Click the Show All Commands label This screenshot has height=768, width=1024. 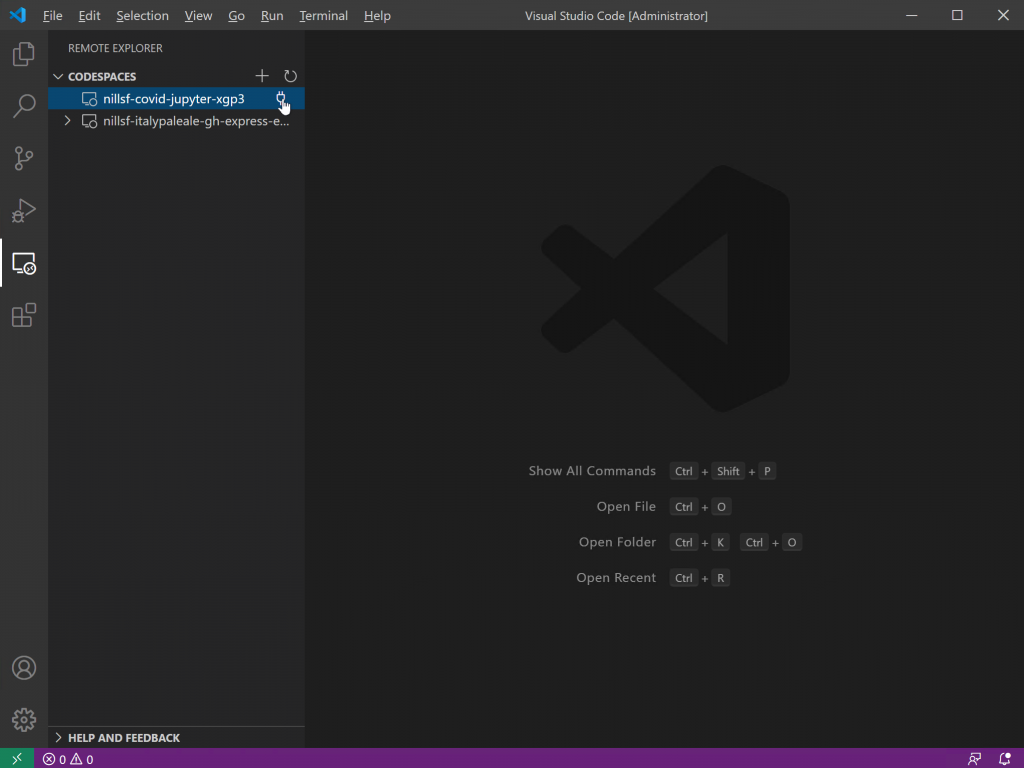pos(592,471)
